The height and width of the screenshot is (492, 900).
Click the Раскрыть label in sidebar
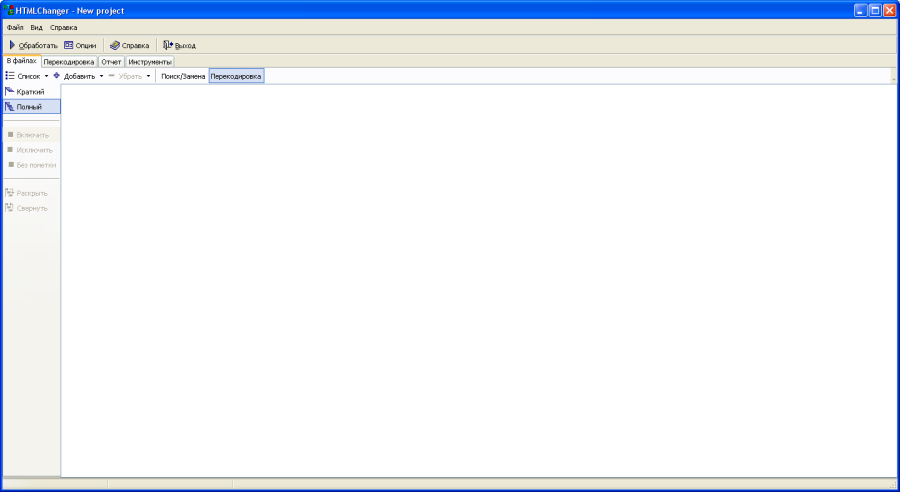[32, 193]
